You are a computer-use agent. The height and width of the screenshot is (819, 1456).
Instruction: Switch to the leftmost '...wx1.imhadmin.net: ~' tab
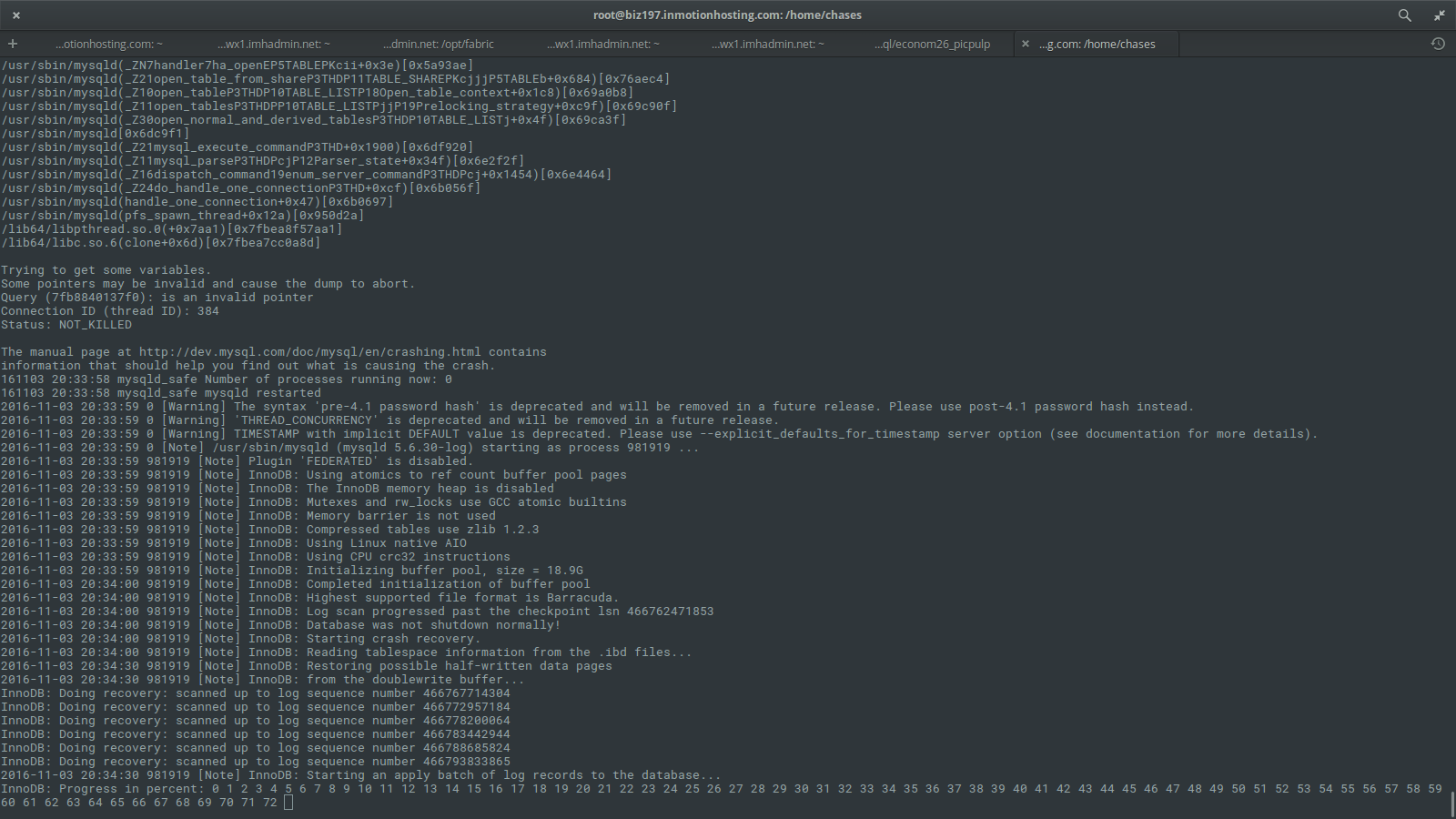point(274,44)
